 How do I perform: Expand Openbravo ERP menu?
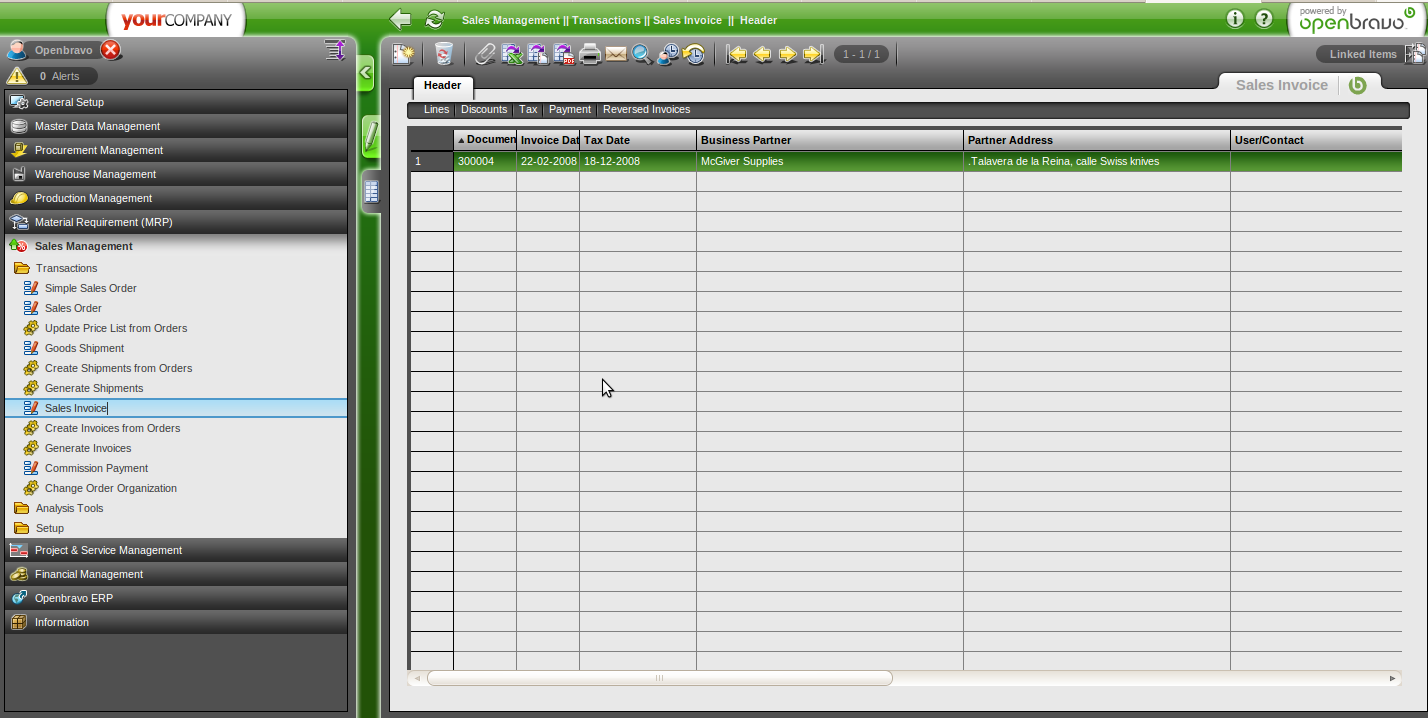[x=176, y=598]
